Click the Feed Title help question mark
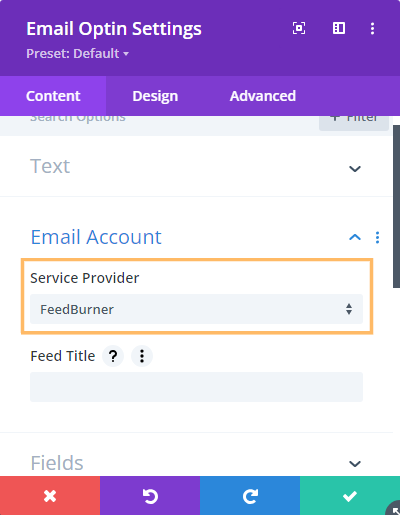400x515 pixels. pos(113,356)
